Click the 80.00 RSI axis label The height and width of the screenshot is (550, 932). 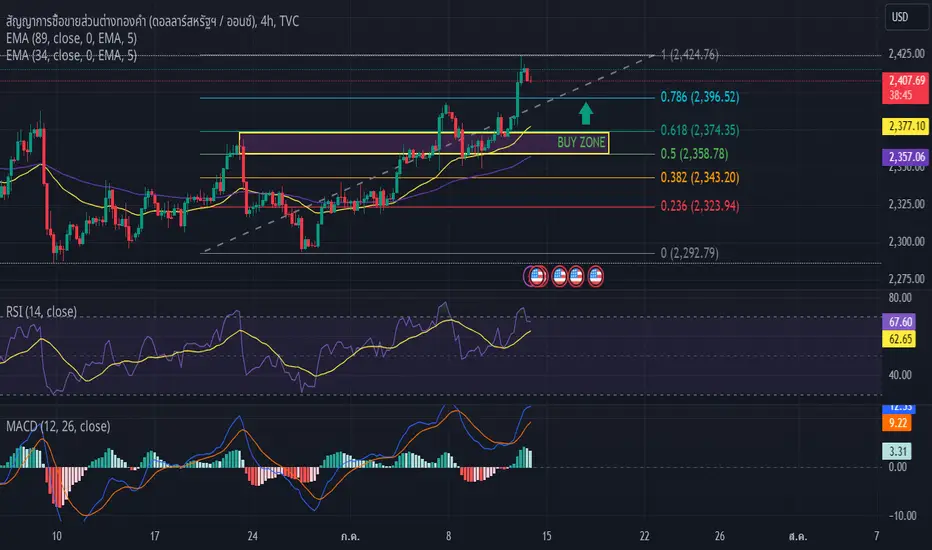click(900, 297)
